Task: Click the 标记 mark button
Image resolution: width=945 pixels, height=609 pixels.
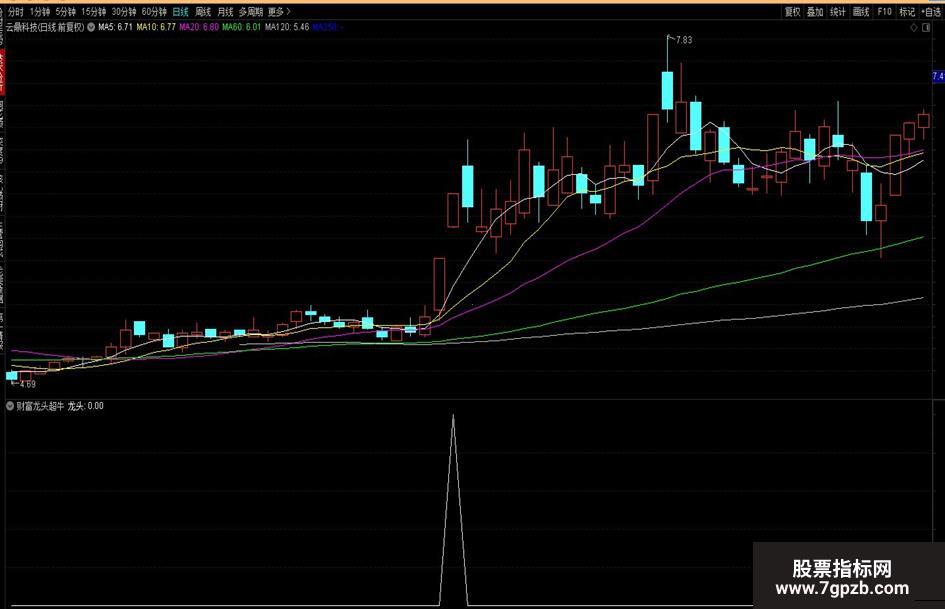Action: (x=907, y=12)
